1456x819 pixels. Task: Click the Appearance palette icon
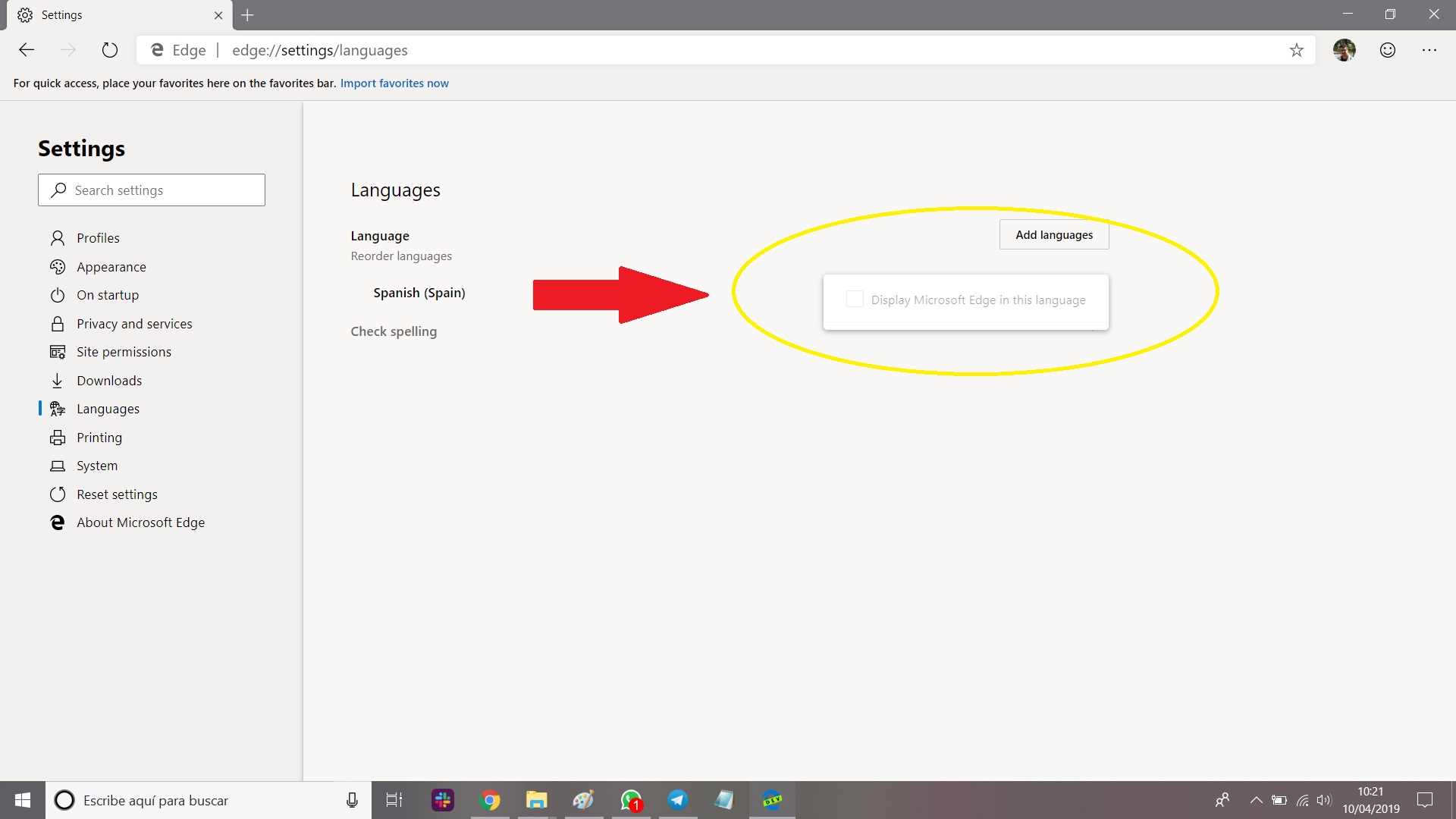click(58, 267)
